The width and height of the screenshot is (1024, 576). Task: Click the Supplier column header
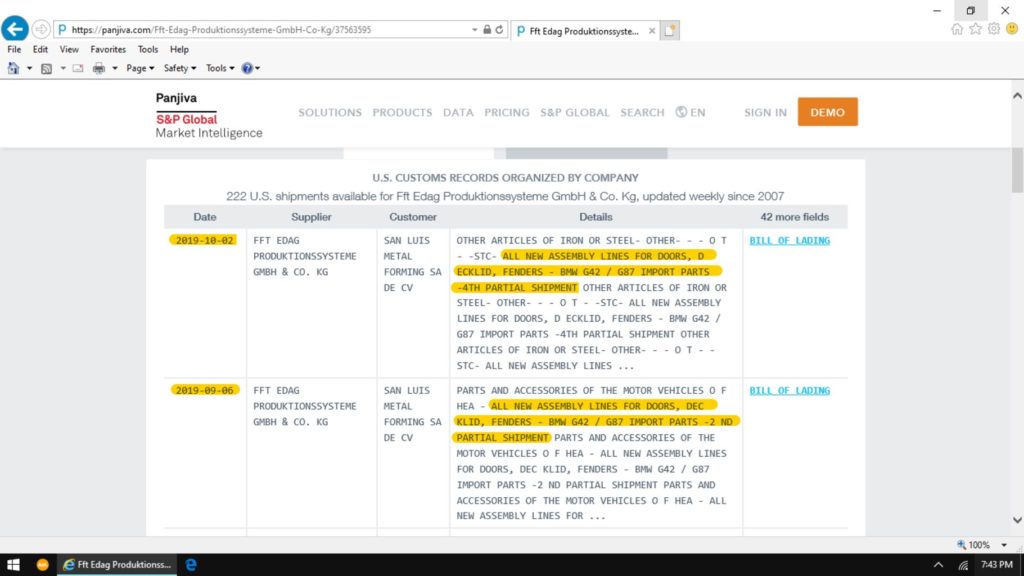tap(312, 217)
